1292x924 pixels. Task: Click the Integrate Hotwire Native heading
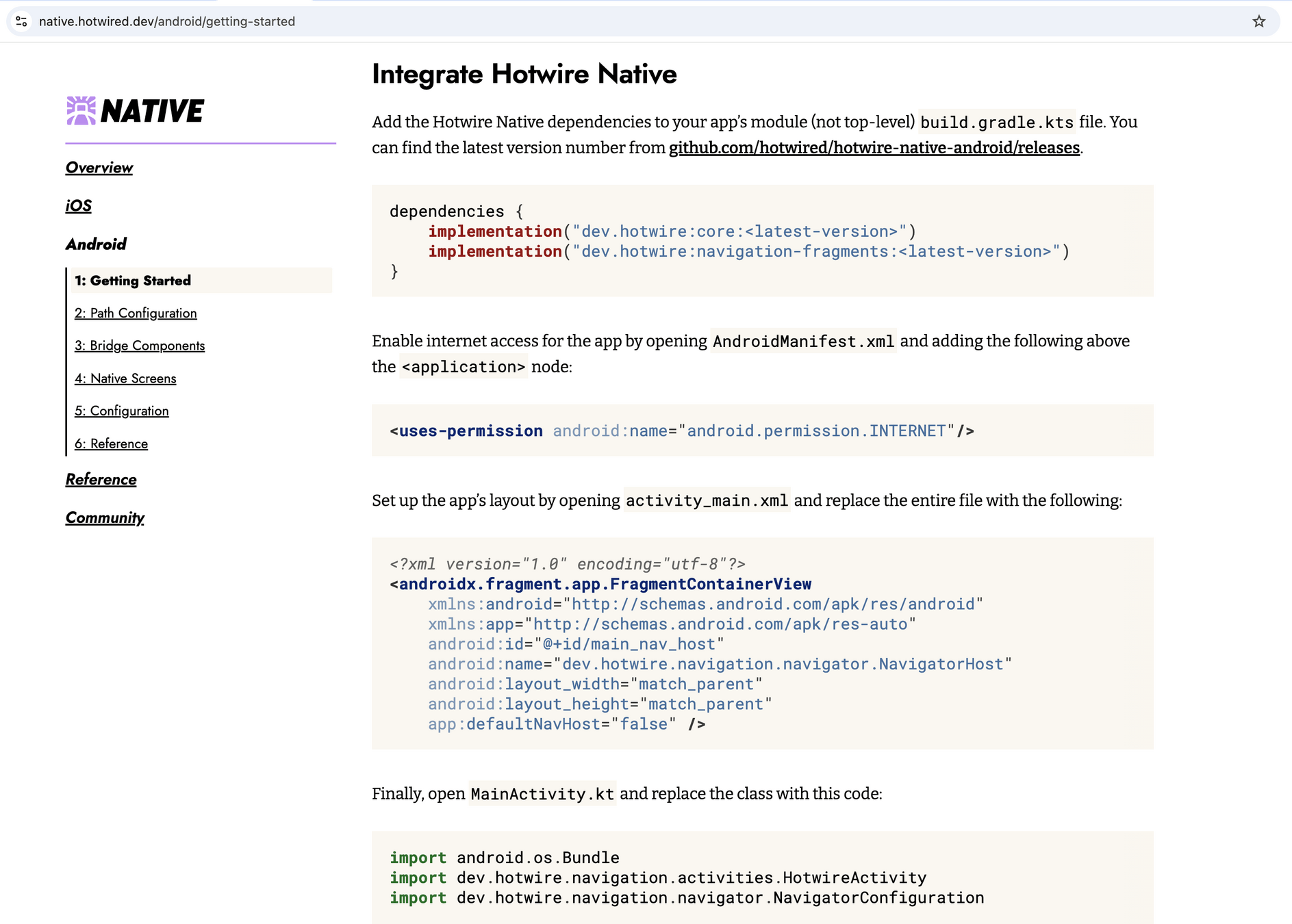[524, 74]
